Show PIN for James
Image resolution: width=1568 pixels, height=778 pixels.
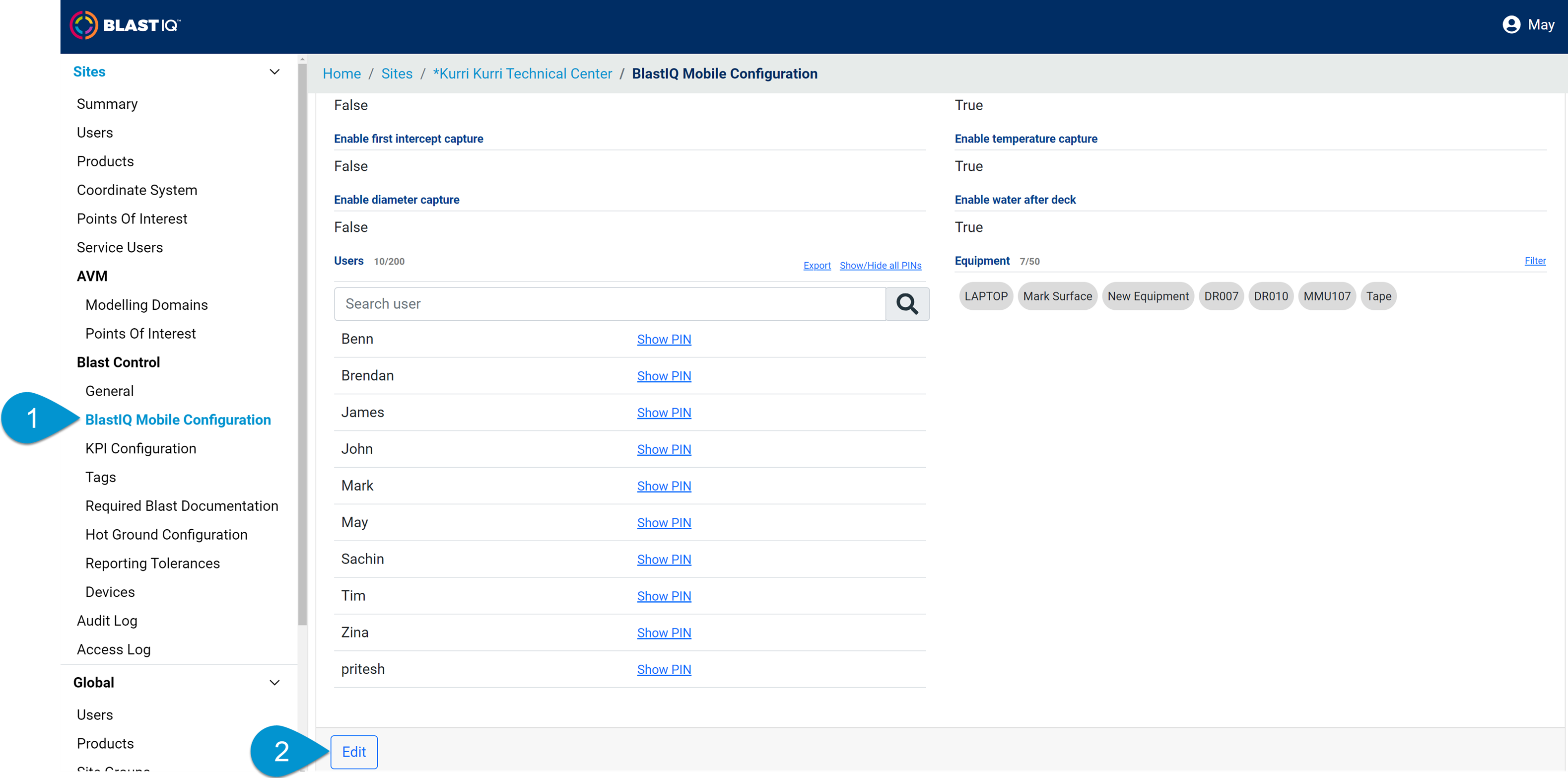664,413
